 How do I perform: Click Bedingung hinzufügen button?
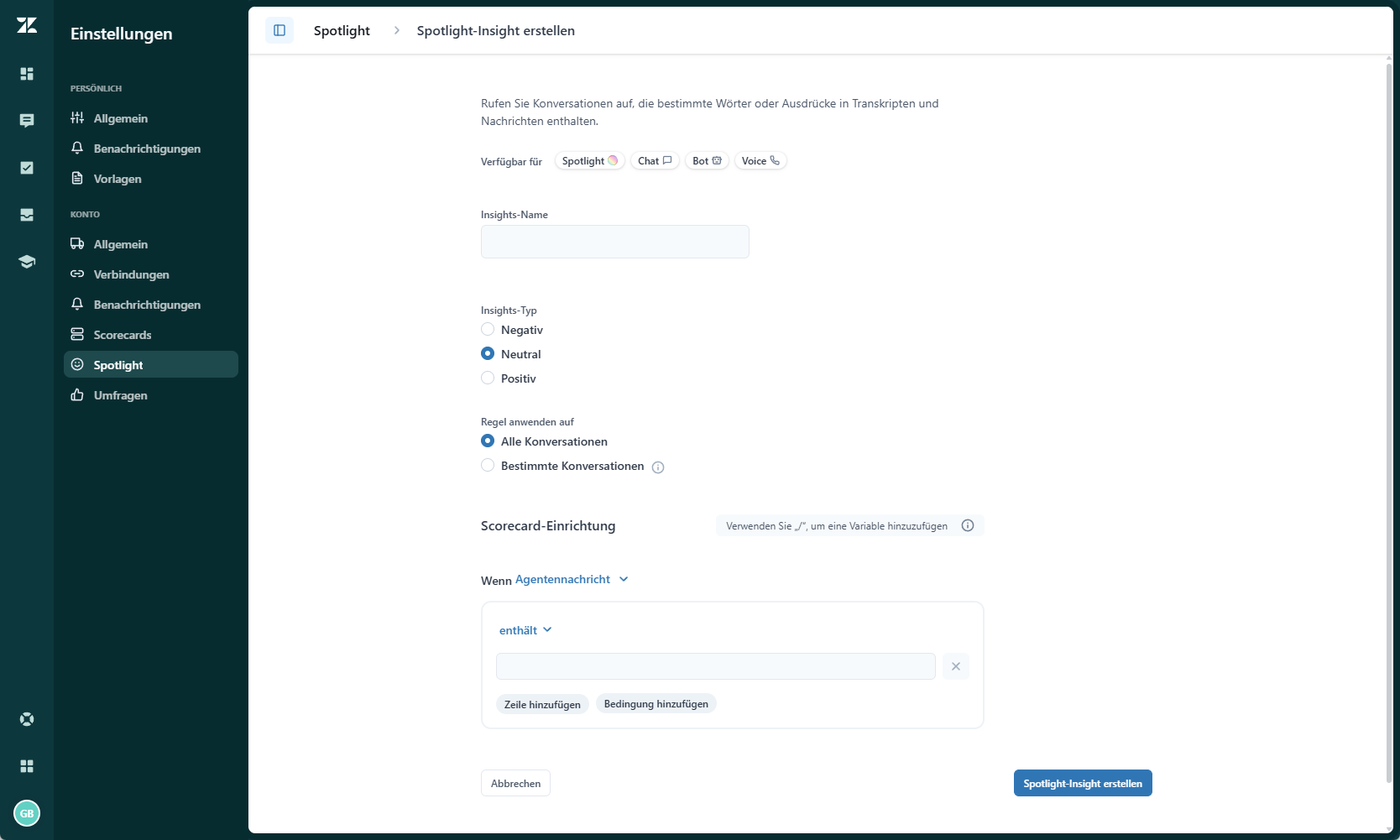(x=656, y=704)
